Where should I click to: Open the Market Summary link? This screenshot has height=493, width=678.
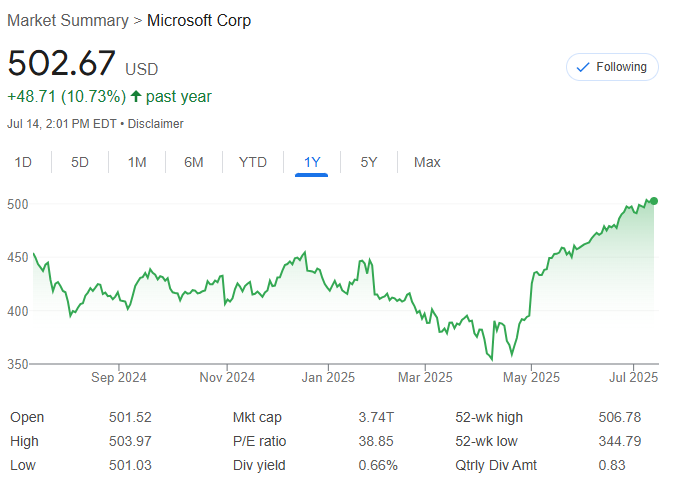point(68,20)
